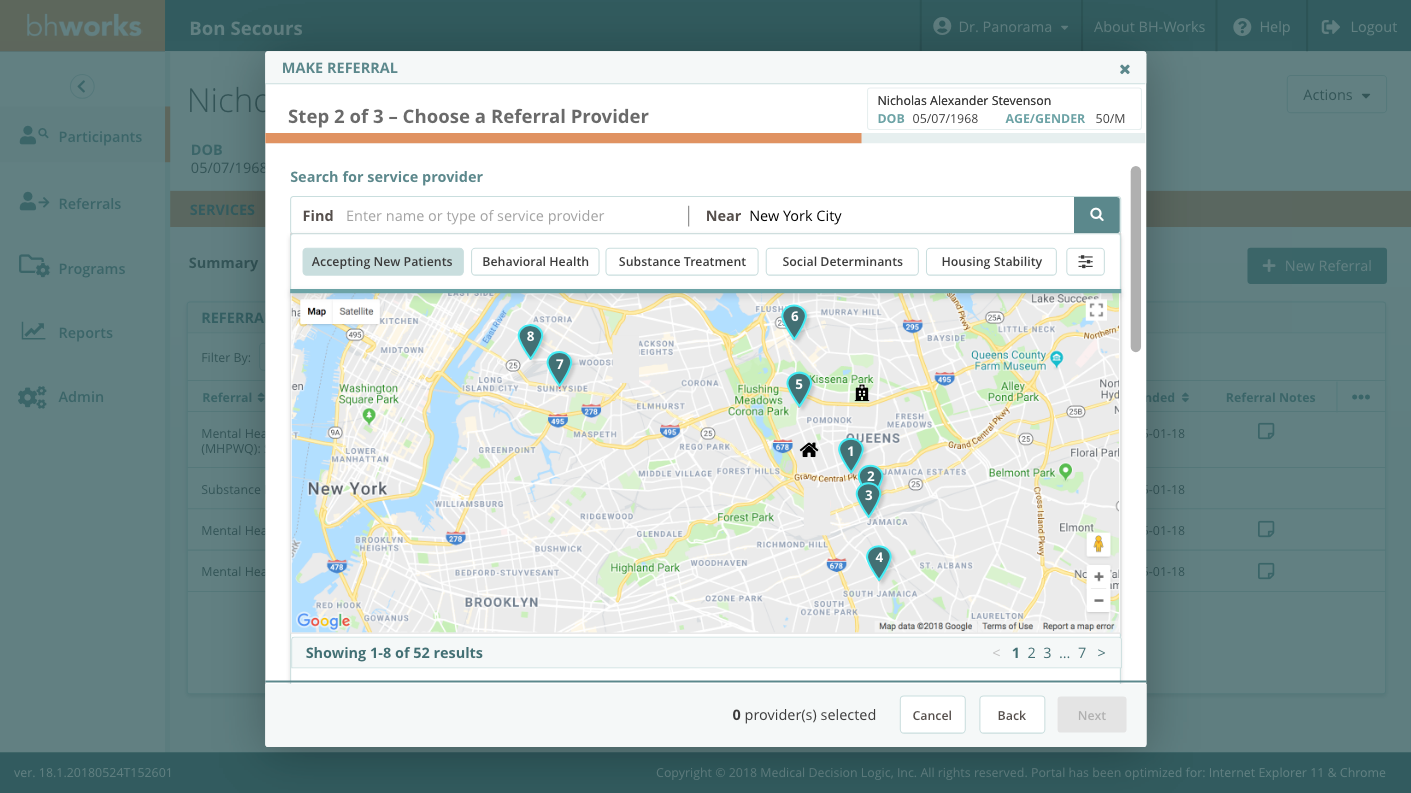Open the Actions dropdown

coord(1336,95)
